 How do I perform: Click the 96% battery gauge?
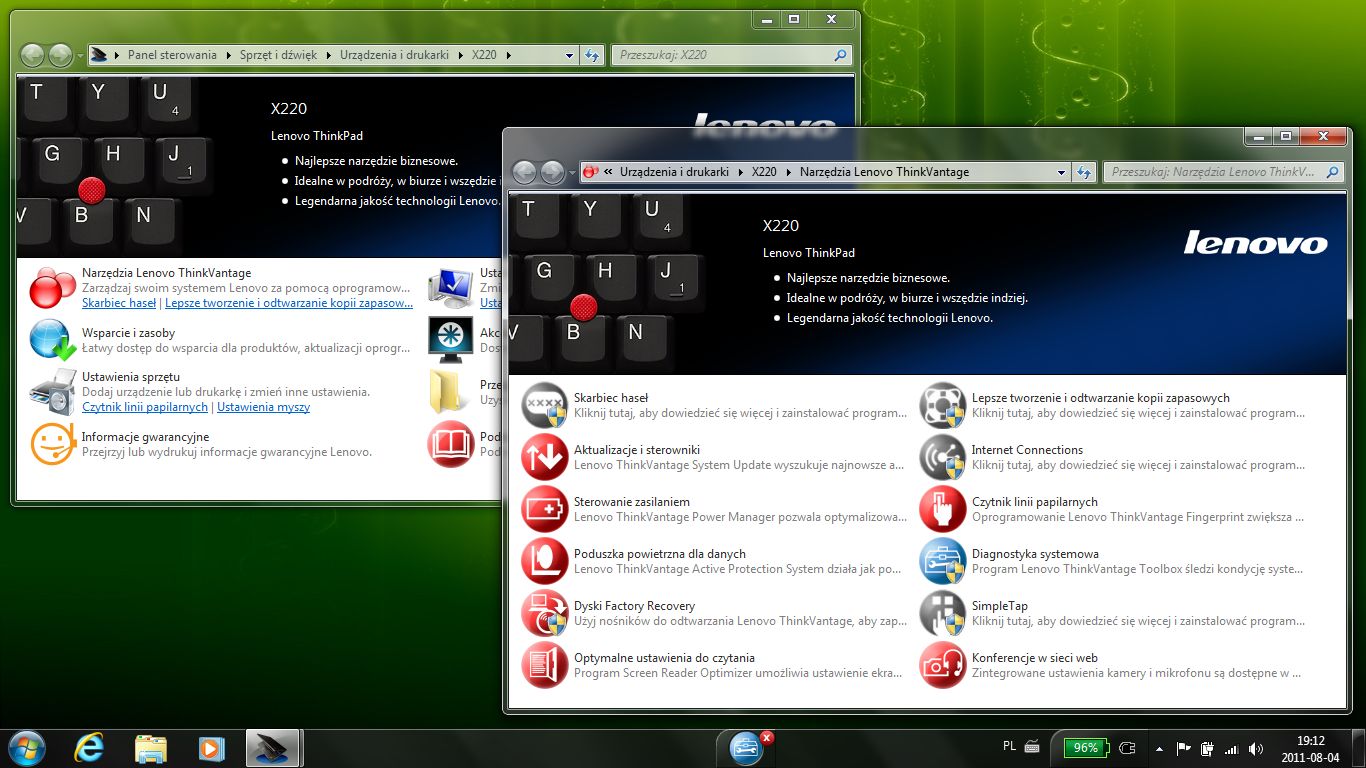point(1087,748)
